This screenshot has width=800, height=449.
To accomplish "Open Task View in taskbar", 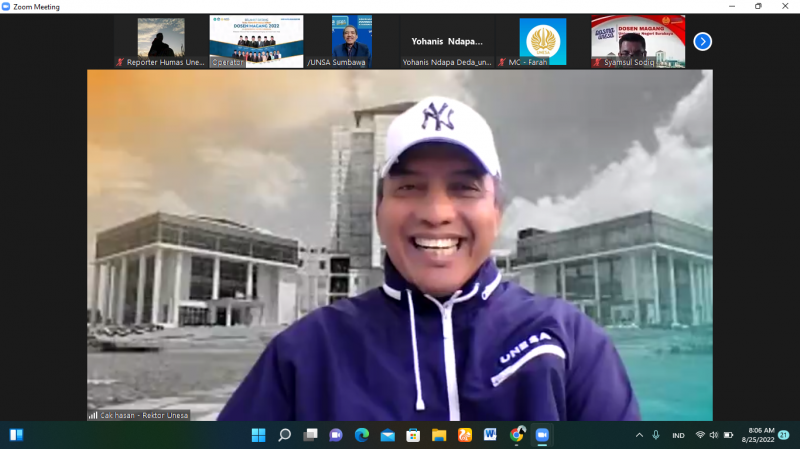I will (310, 435).
